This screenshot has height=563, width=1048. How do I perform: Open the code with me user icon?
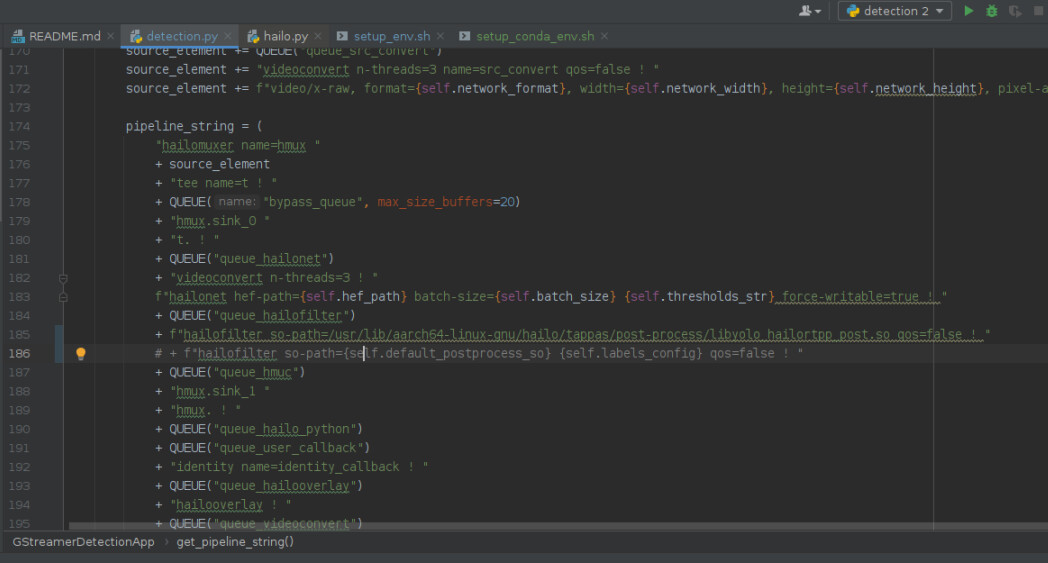[808, 11]
